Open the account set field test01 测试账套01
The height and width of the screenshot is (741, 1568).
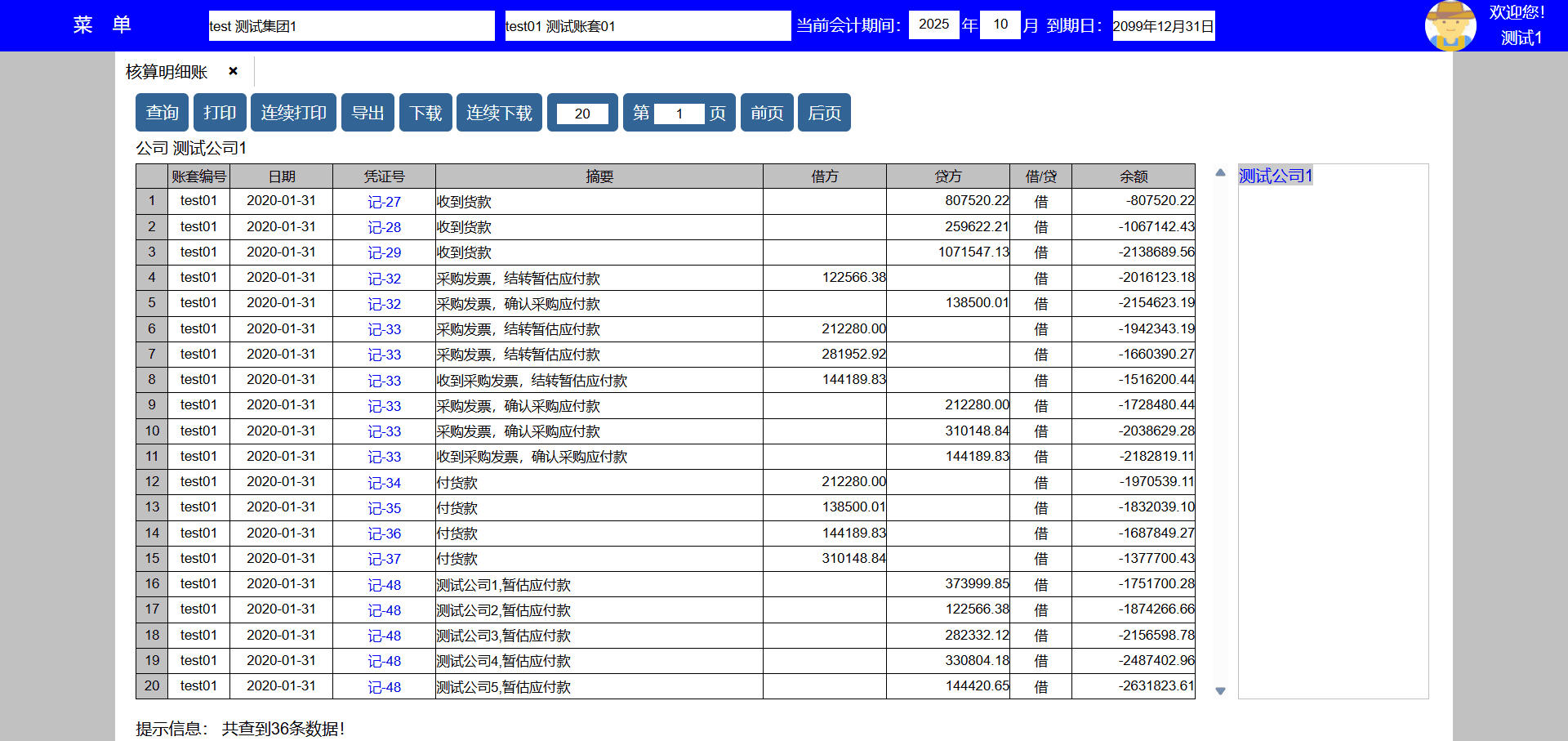point(648,26)
